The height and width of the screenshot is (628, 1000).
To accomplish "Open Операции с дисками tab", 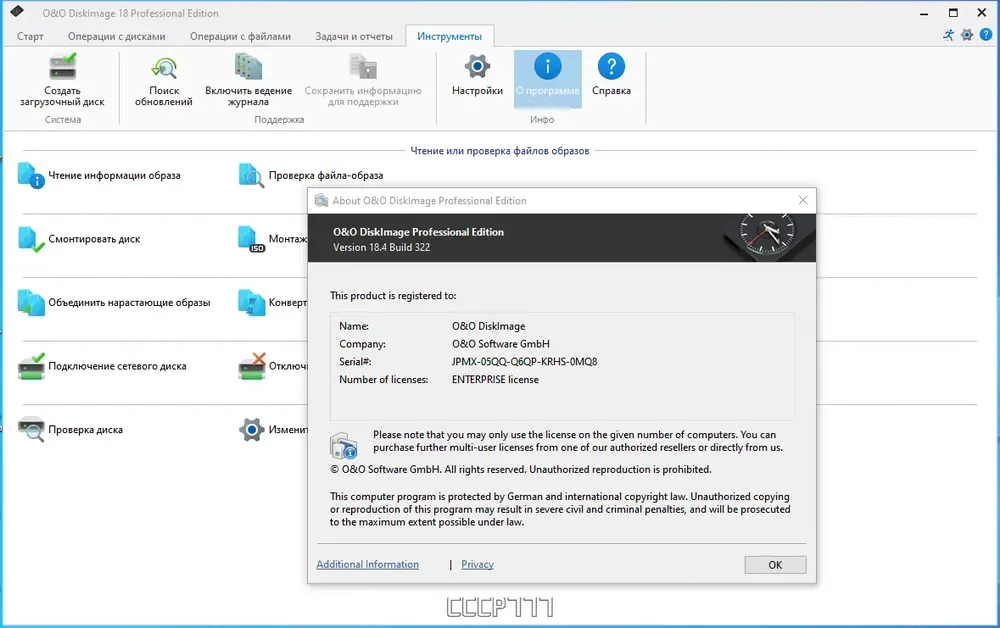I will pyautogui.click(x=117, y=36).
